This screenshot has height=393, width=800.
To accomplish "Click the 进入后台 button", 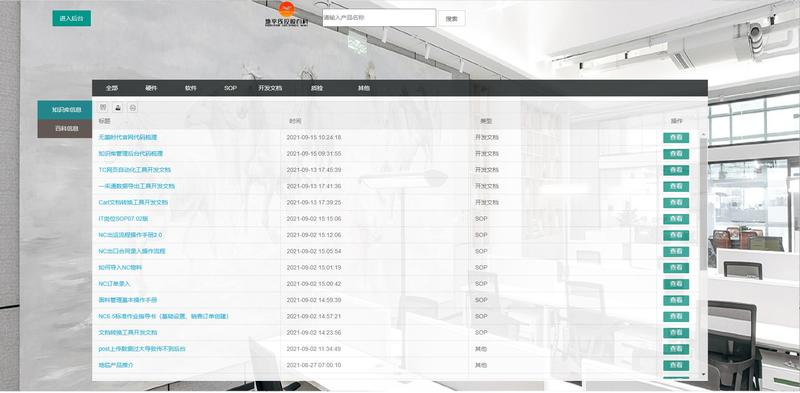I will point(71,18).
